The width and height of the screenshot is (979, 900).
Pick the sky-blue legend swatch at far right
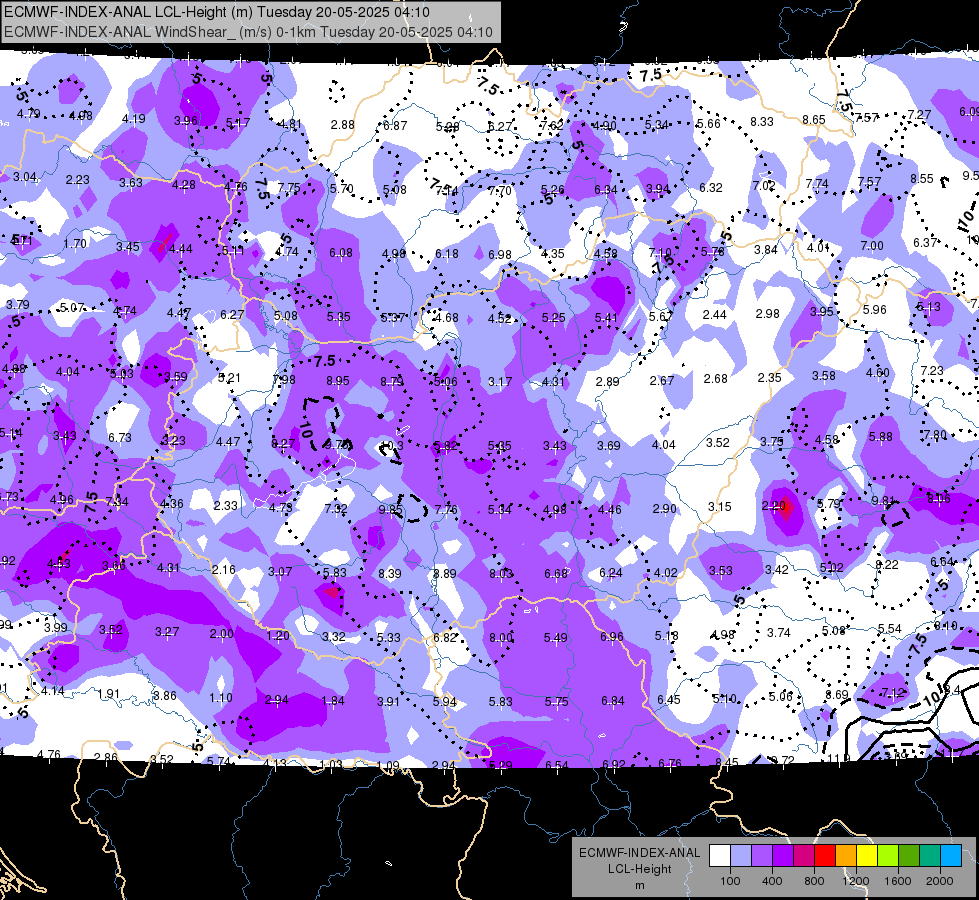951,856
